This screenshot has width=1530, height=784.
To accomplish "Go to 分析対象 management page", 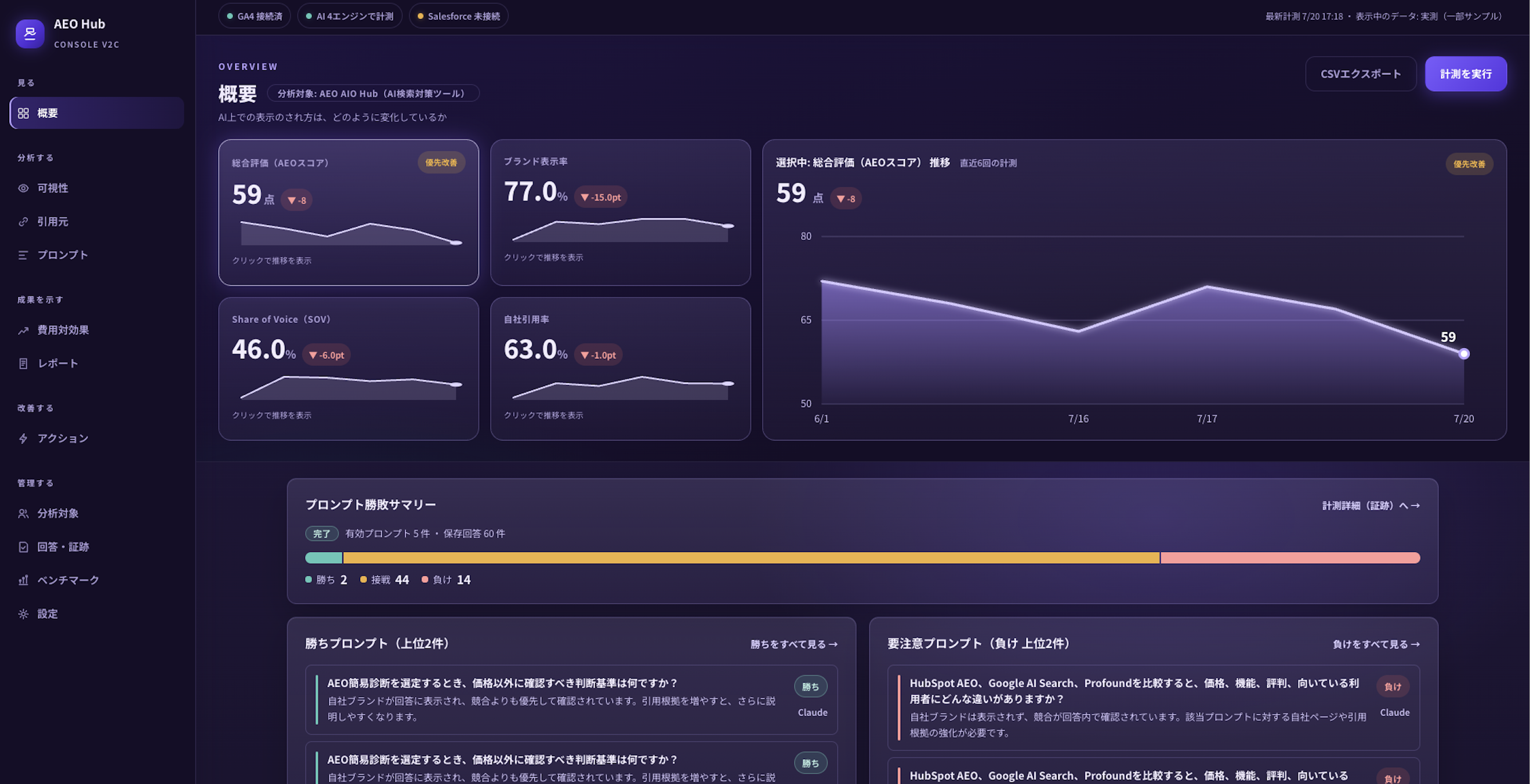I will [97, 513].
